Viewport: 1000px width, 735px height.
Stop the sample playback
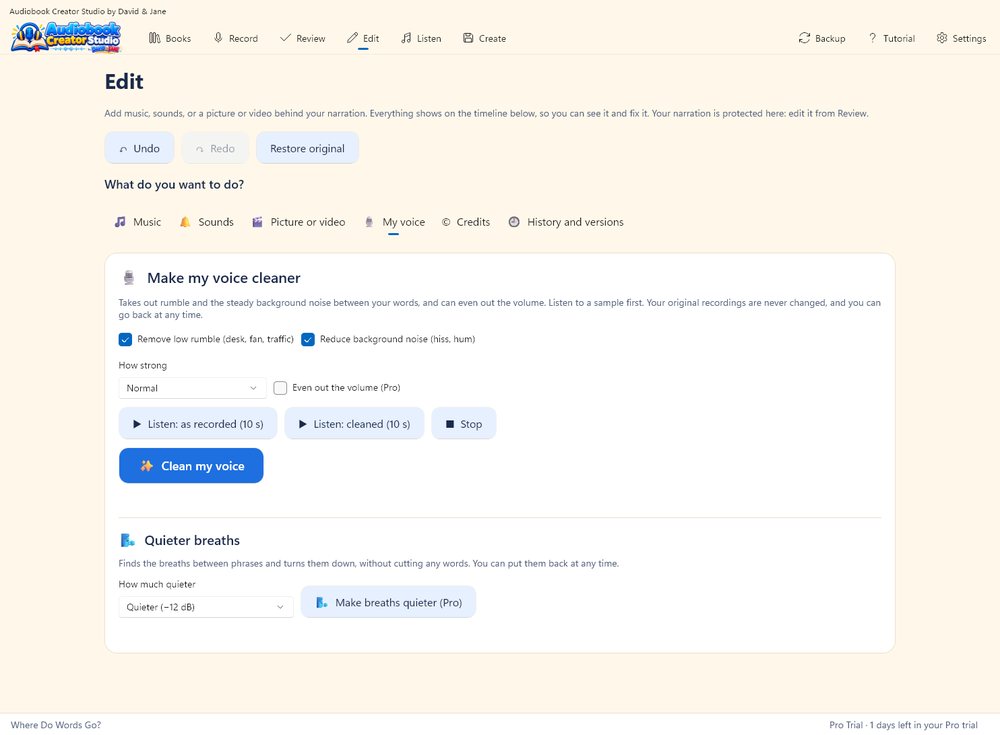[x=464, y=424]
